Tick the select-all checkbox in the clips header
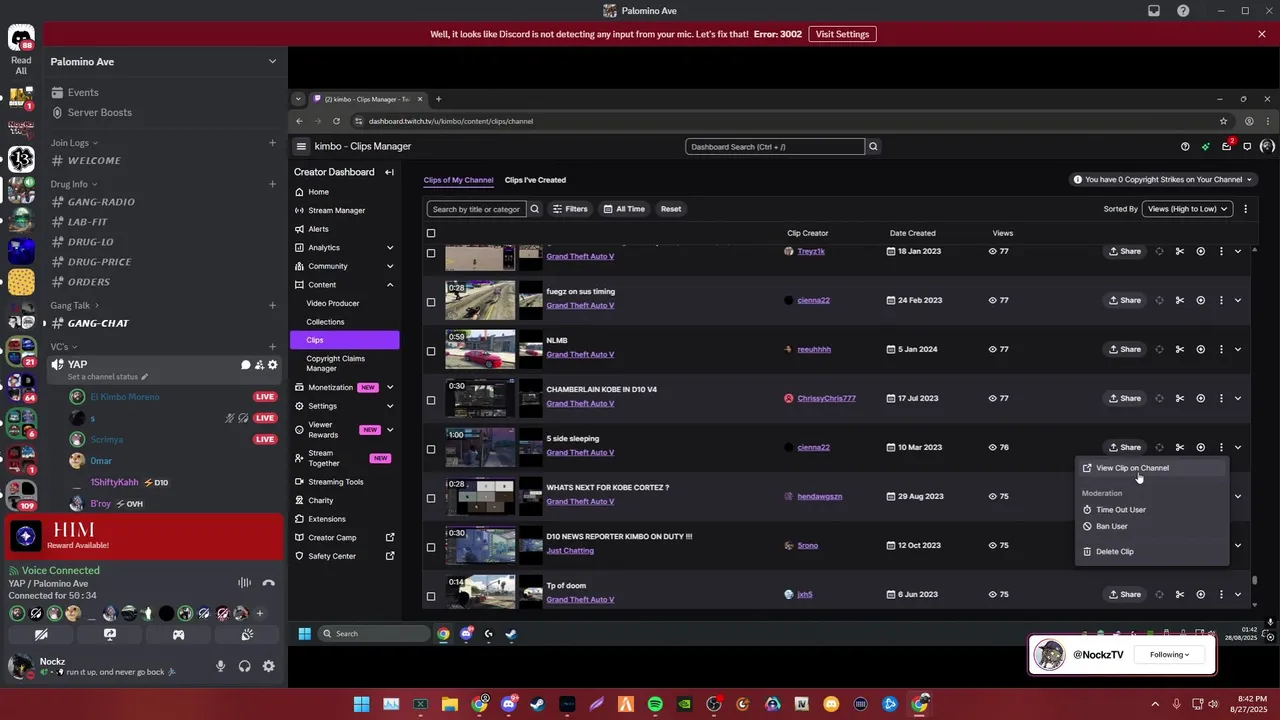This screenshot has width=1280, height=720. [x=431, y=233]
